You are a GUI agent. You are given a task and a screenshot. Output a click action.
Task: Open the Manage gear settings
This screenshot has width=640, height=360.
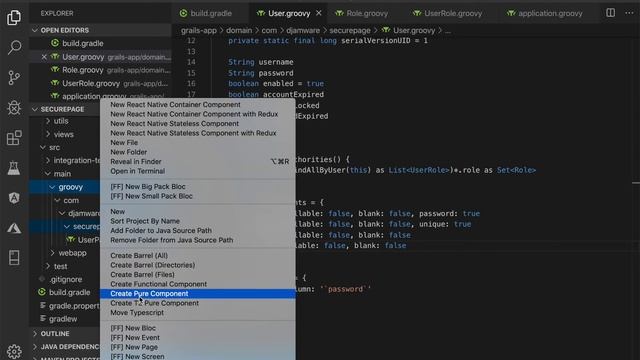pos(14,351)
